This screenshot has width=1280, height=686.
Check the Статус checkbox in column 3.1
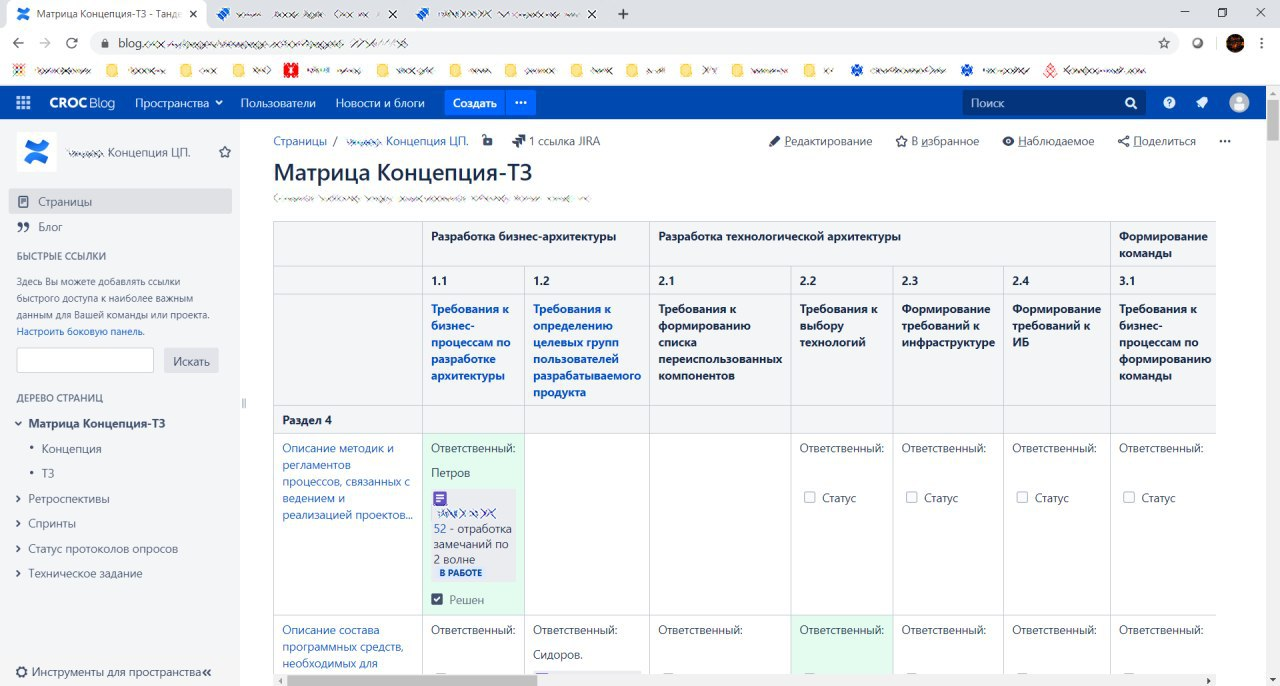point(1129,497)
